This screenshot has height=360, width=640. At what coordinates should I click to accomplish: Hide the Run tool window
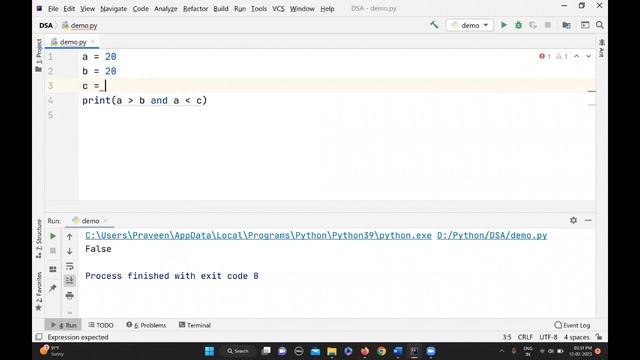point(588,220)
